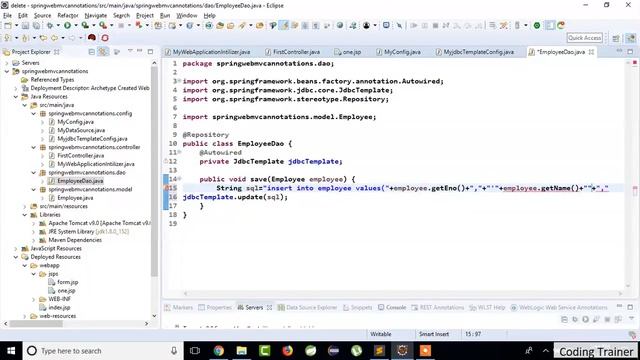Screen dimensions: 640x360
Task: Open the Run button dropdown arrow
Action: point(75,26)
